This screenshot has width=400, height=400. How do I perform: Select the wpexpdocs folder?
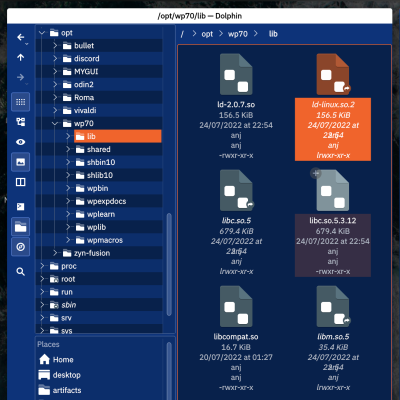click(101, 201)
